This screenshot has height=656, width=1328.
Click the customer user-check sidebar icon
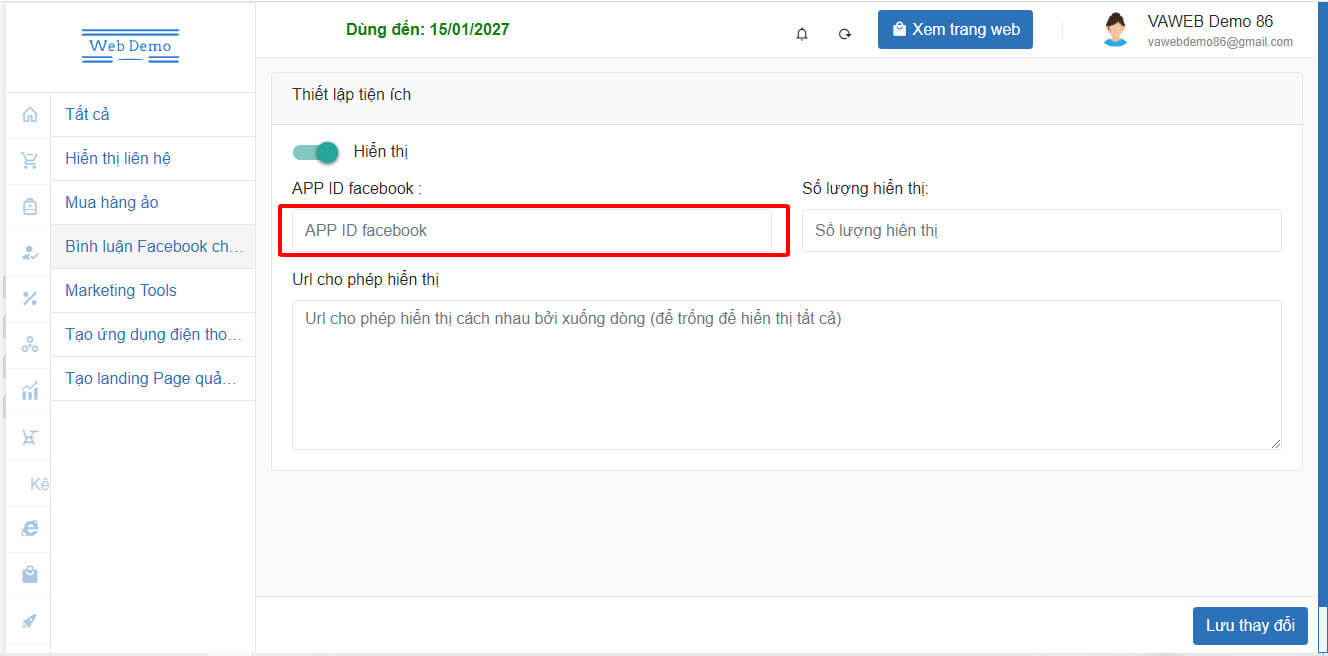30,252
